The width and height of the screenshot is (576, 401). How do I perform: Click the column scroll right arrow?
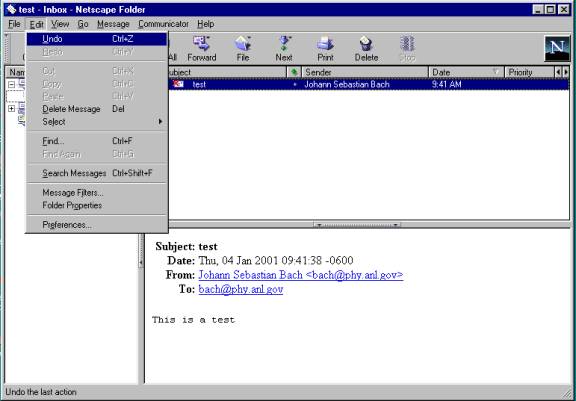click(x=566, y=72)
